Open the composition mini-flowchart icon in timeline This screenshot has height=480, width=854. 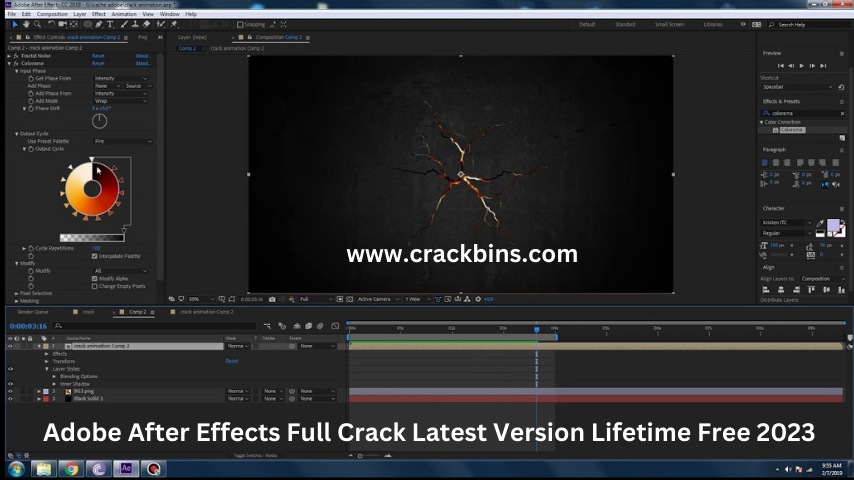pos(267,326)
